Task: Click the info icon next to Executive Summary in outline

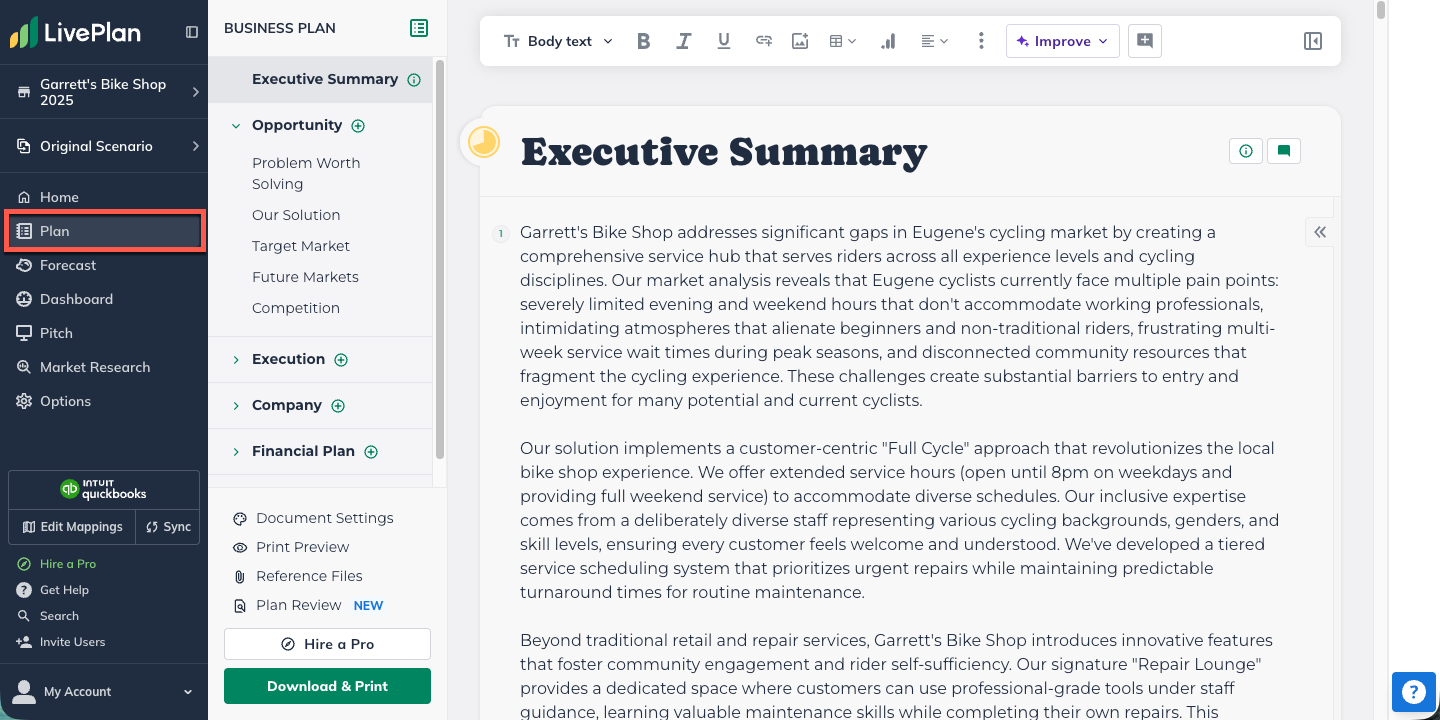Action: [414, 80]
